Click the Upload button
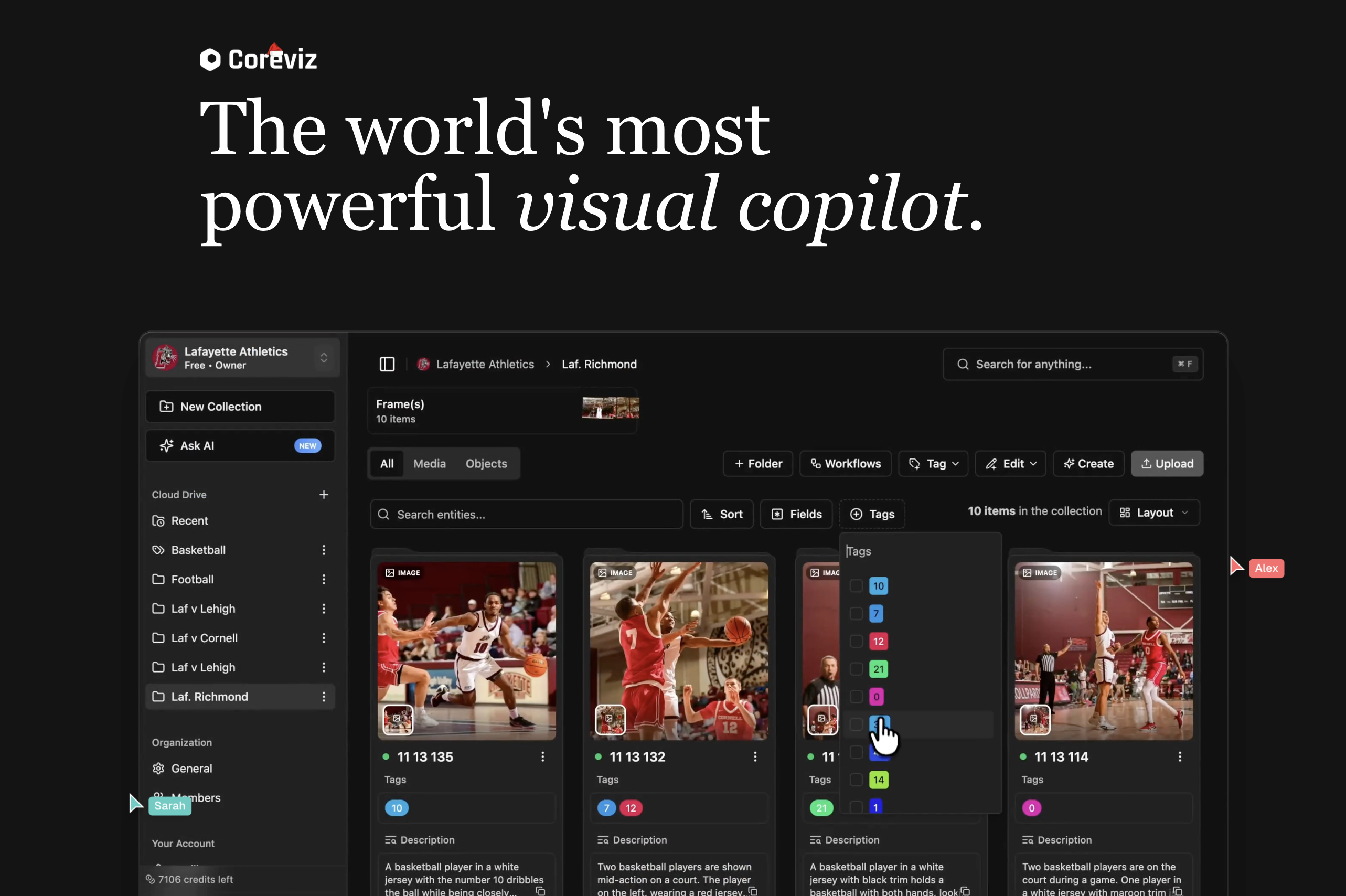Screen dimensions: 1346x896 pos(1167,463)
